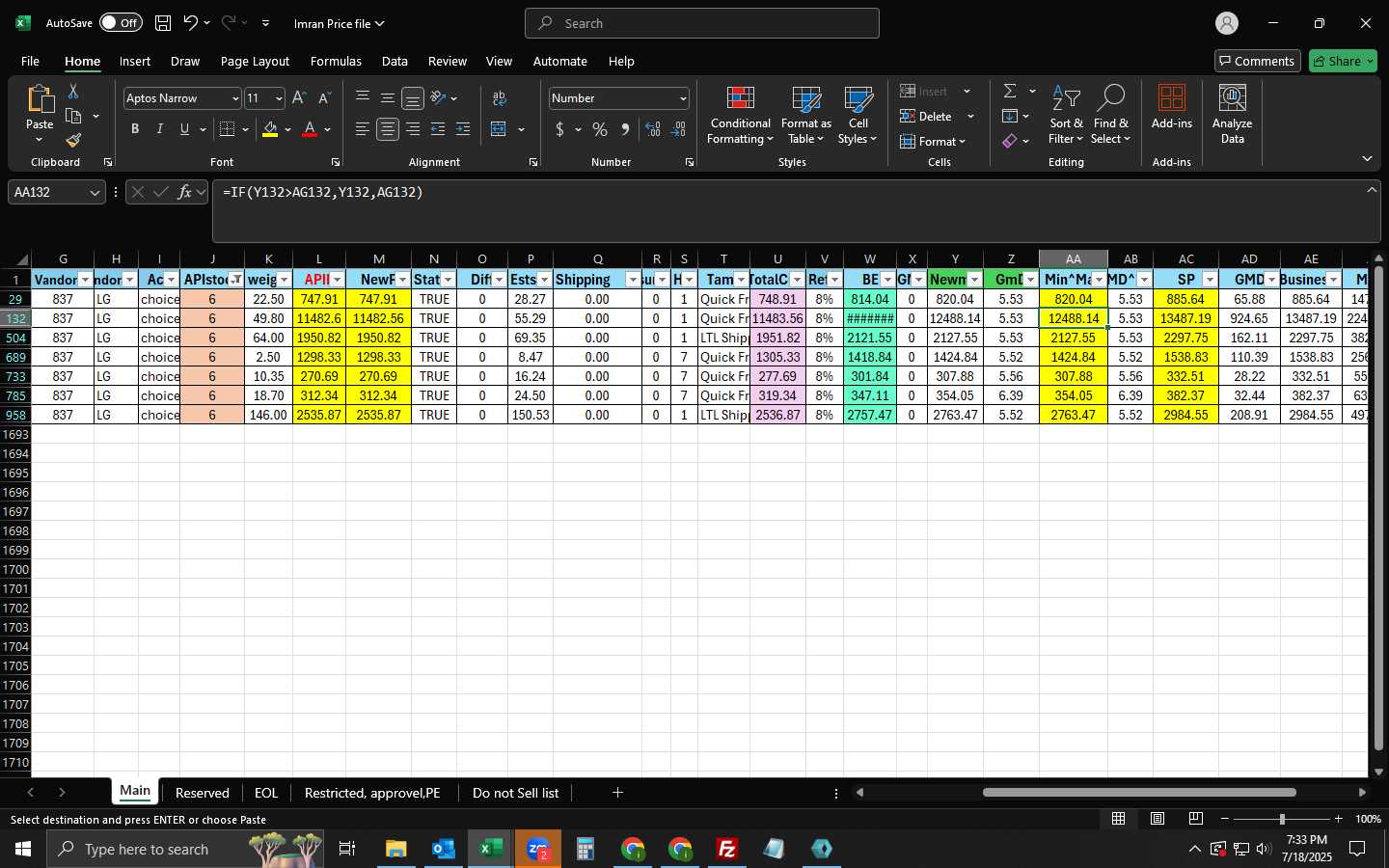
Task: Click the zoom slider handle
Action: click(1282, 819)
